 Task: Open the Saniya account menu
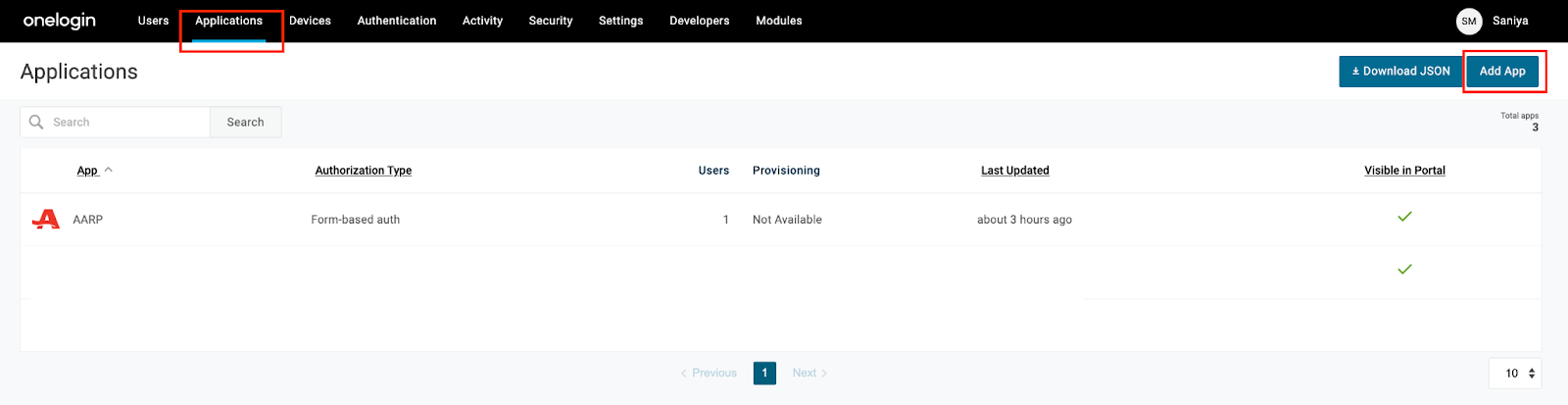[x=1510, y=21]
